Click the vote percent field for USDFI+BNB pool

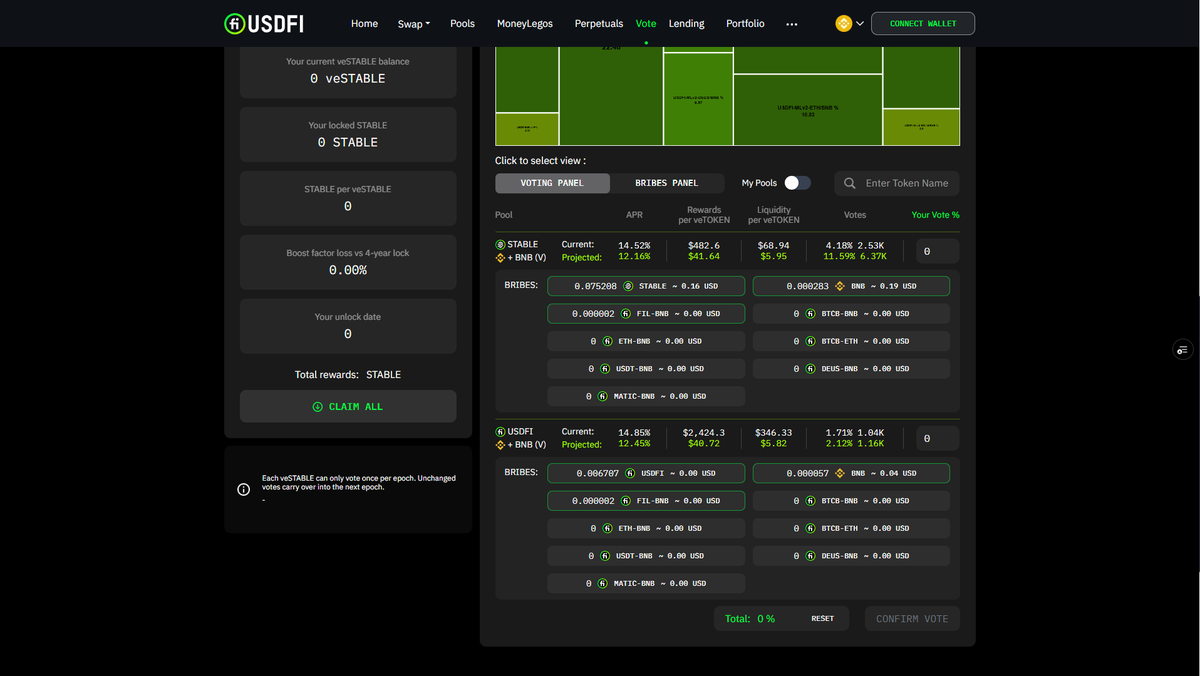pyautogui.click(x=938, y=438)
